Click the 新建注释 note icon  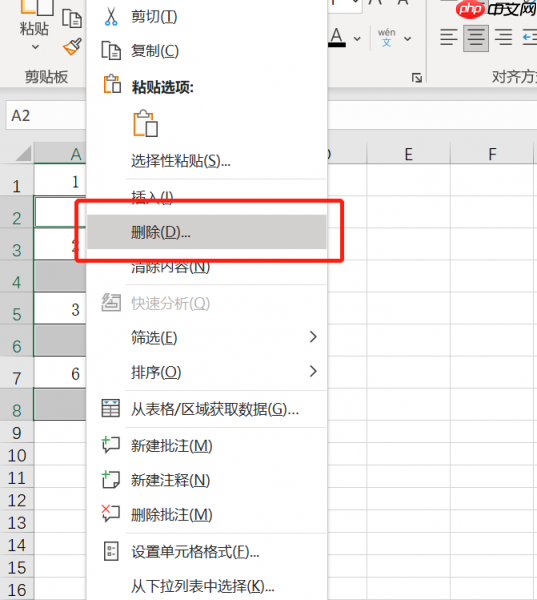point(111,479)
